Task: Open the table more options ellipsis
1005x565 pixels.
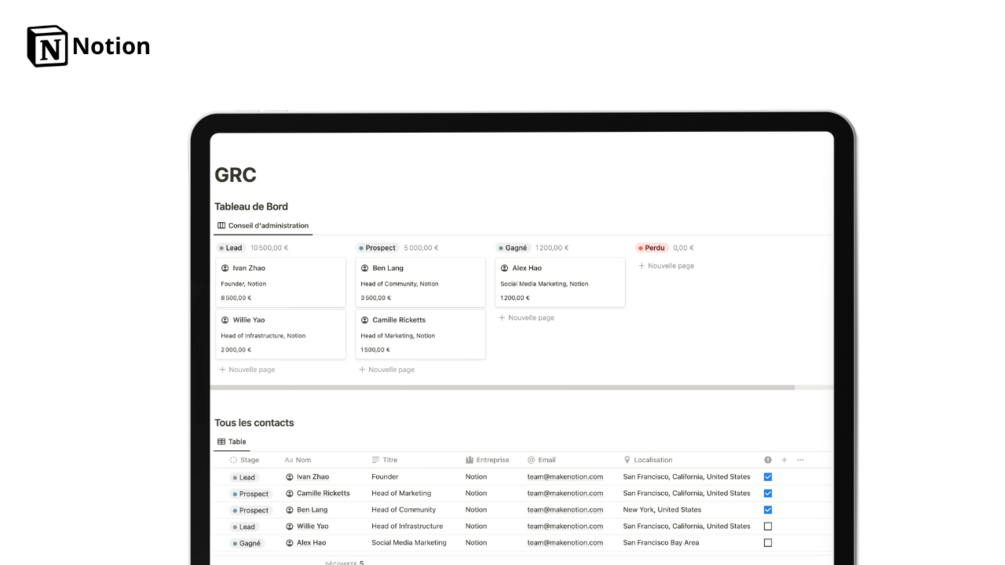Action: pos(800,460)
